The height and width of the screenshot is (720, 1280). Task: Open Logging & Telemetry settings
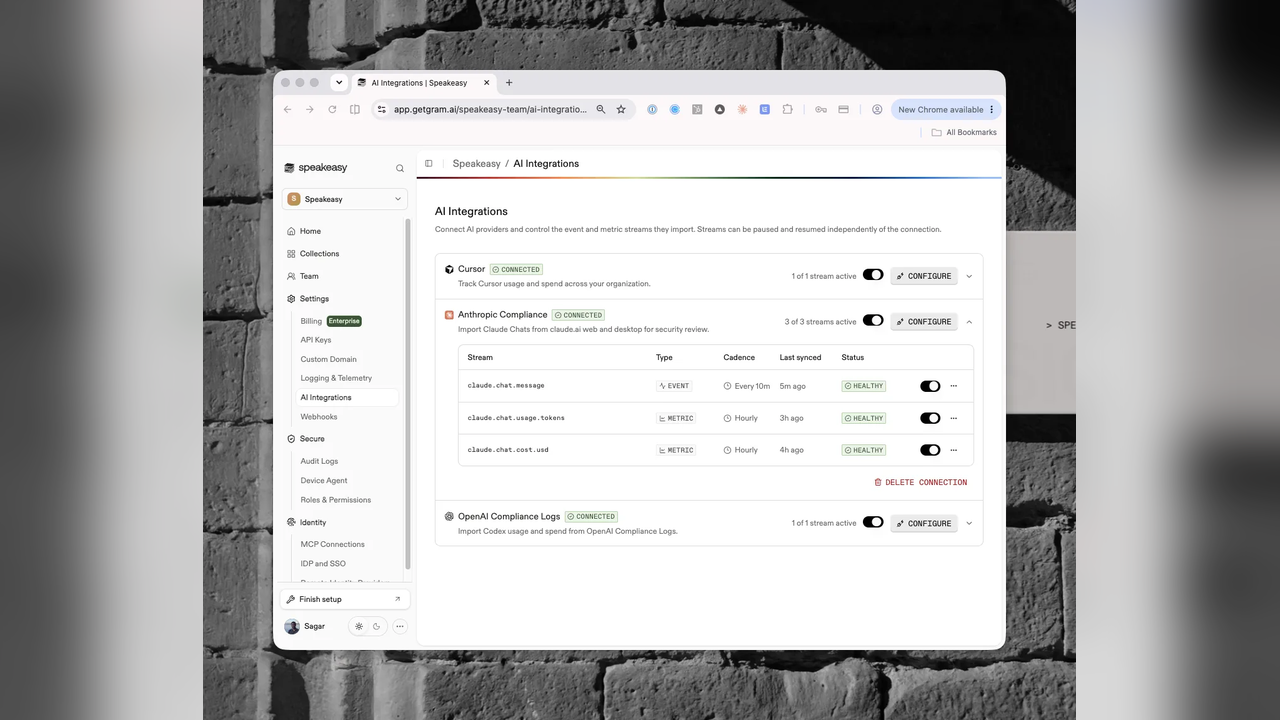(336, 378)
